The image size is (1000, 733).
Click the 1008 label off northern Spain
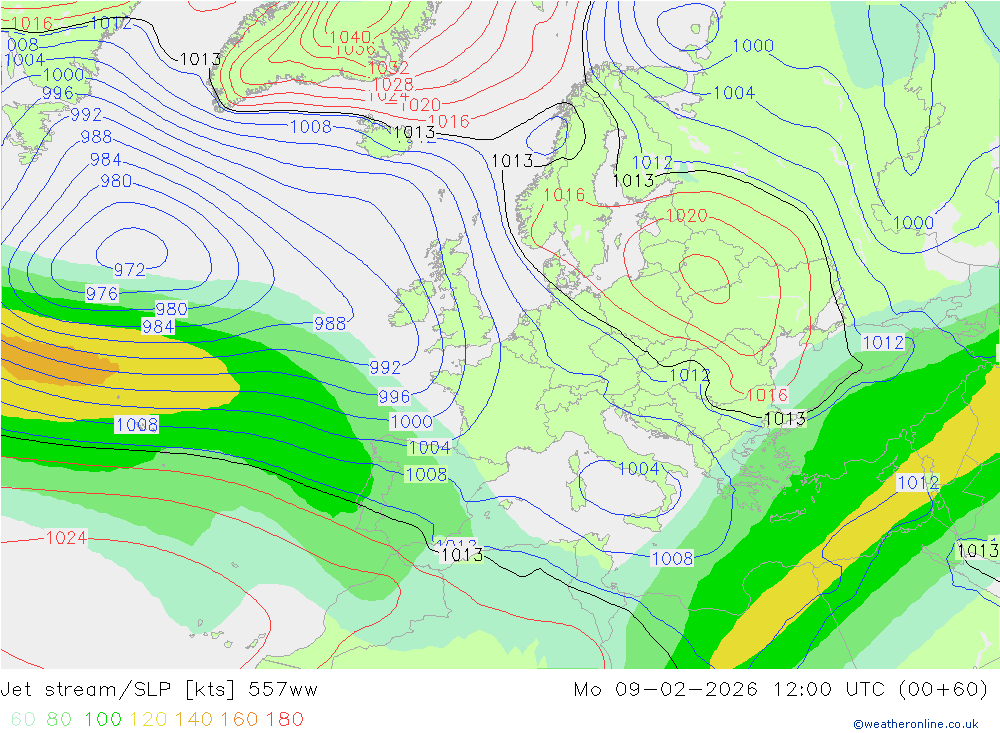click(x=427, y=475)
